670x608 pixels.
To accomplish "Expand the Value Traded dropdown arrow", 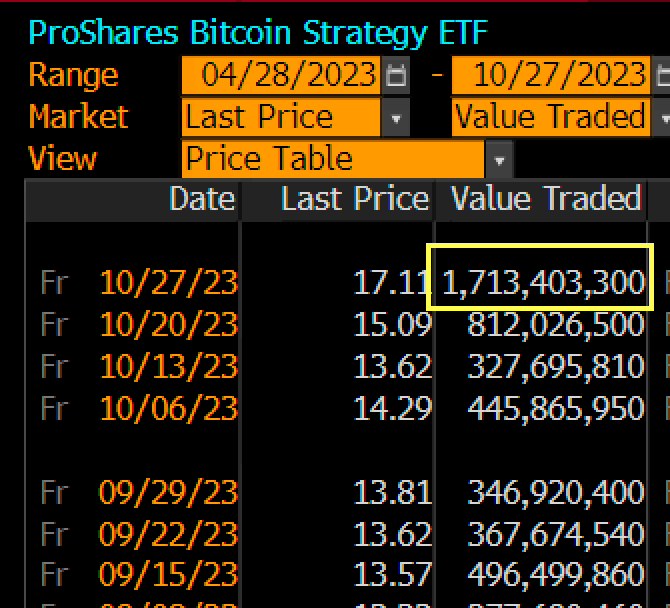I will [663, 117].
